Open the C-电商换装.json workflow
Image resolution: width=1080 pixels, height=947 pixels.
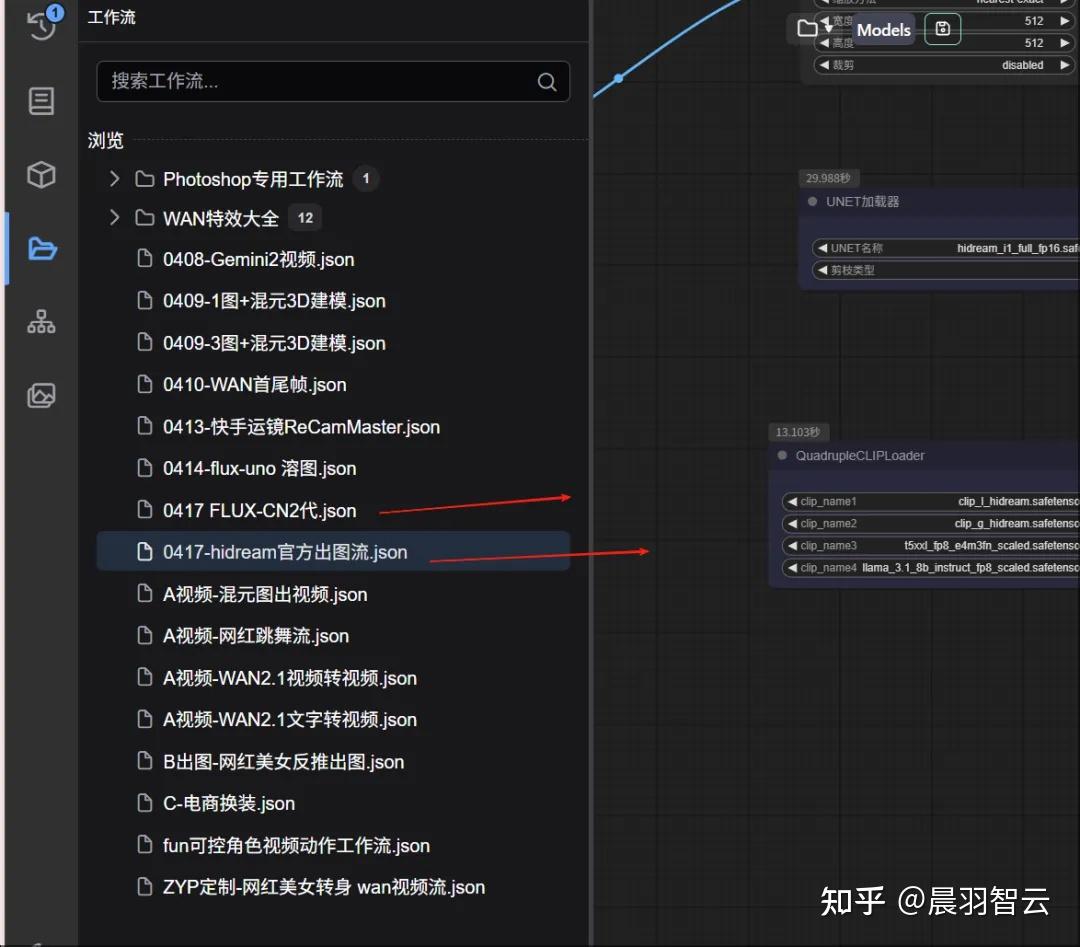tap(229, 803)
